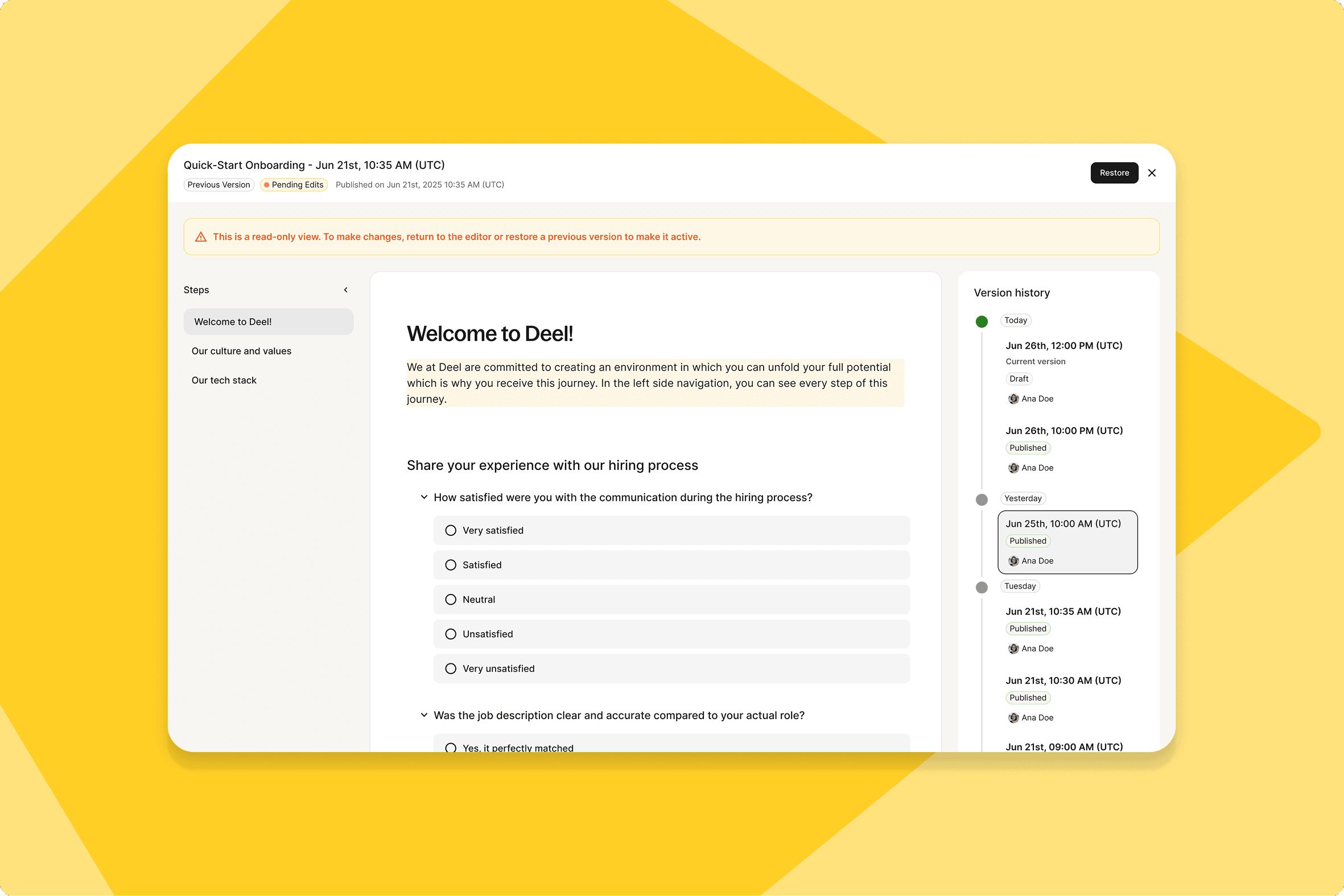Viewport: 1344px width, 896px height.
Task: Click the gray Yesterday timeline dot
Action: 982,499
